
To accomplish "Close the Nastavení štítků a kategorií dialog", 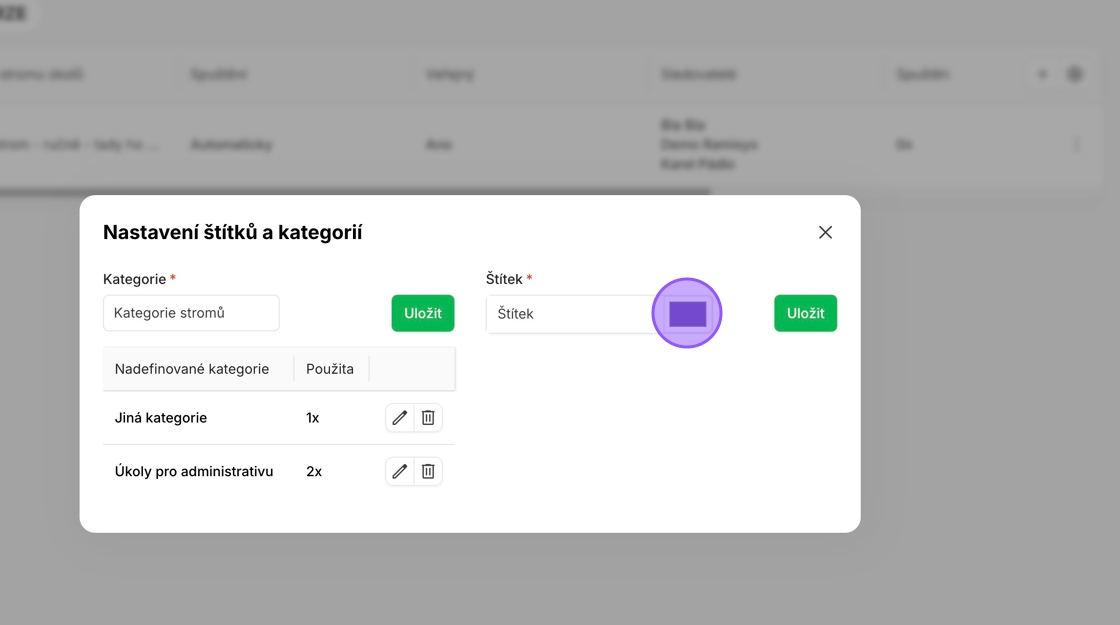I will (x=825, y=232).
